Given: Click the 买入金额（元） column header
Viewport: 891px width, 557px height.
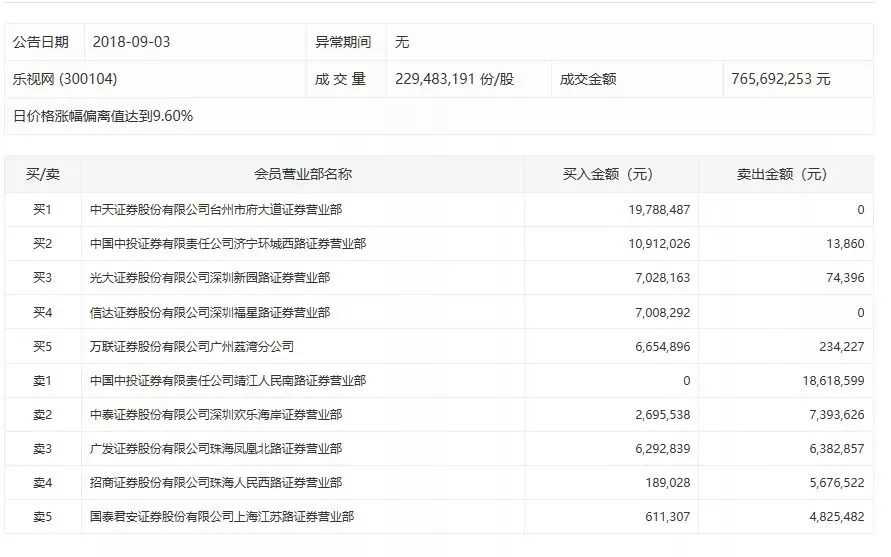Looking at the screenshot, I should 607,174.
